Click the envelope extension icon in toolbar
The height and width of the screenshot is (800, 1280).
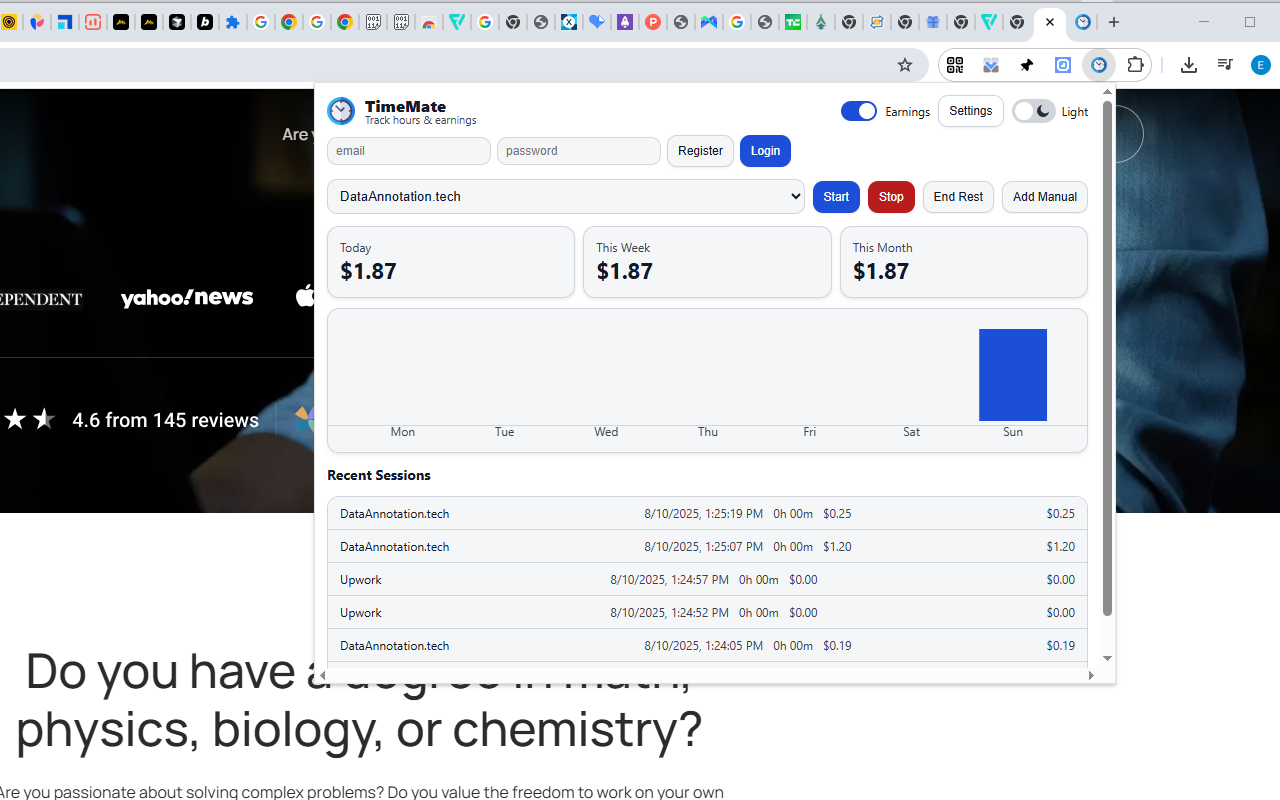tap(991, 65)
